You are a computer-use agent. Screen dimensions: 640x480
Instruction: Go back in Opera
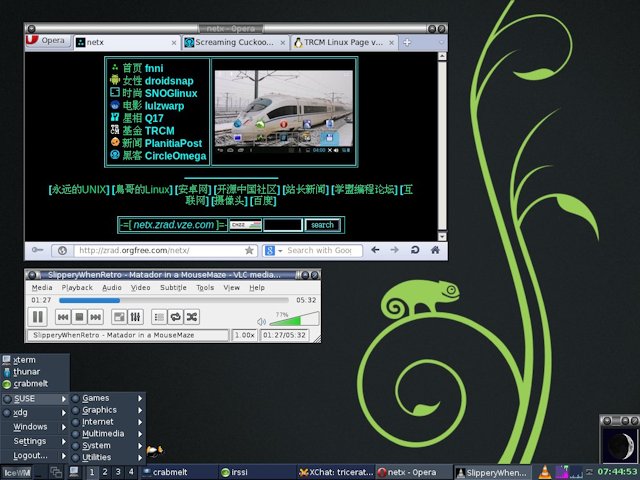pos(375,250)
